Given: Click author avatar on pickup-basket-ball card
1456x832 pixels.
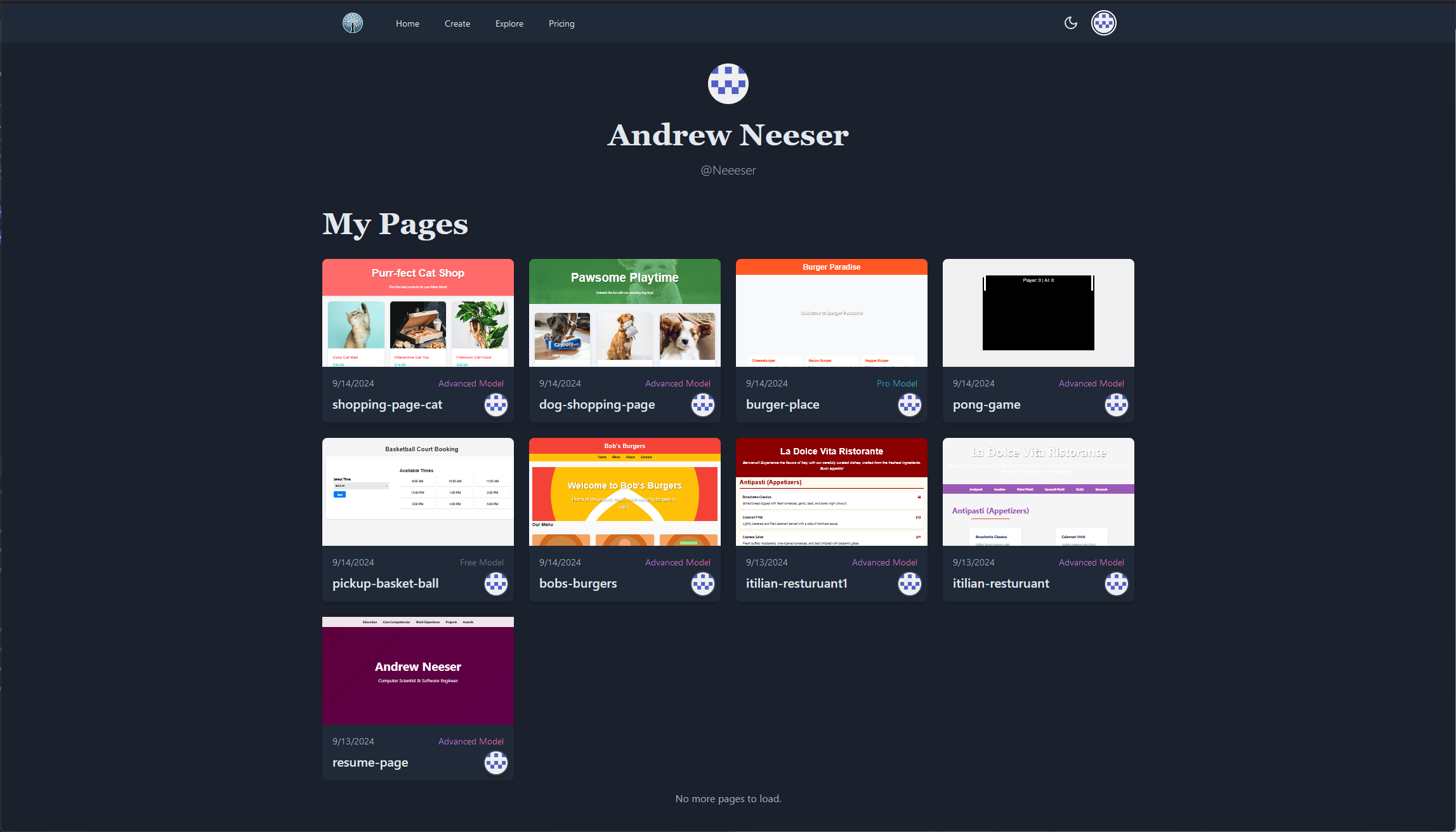Looking at the screenshot, I should [x=495, y=583].
